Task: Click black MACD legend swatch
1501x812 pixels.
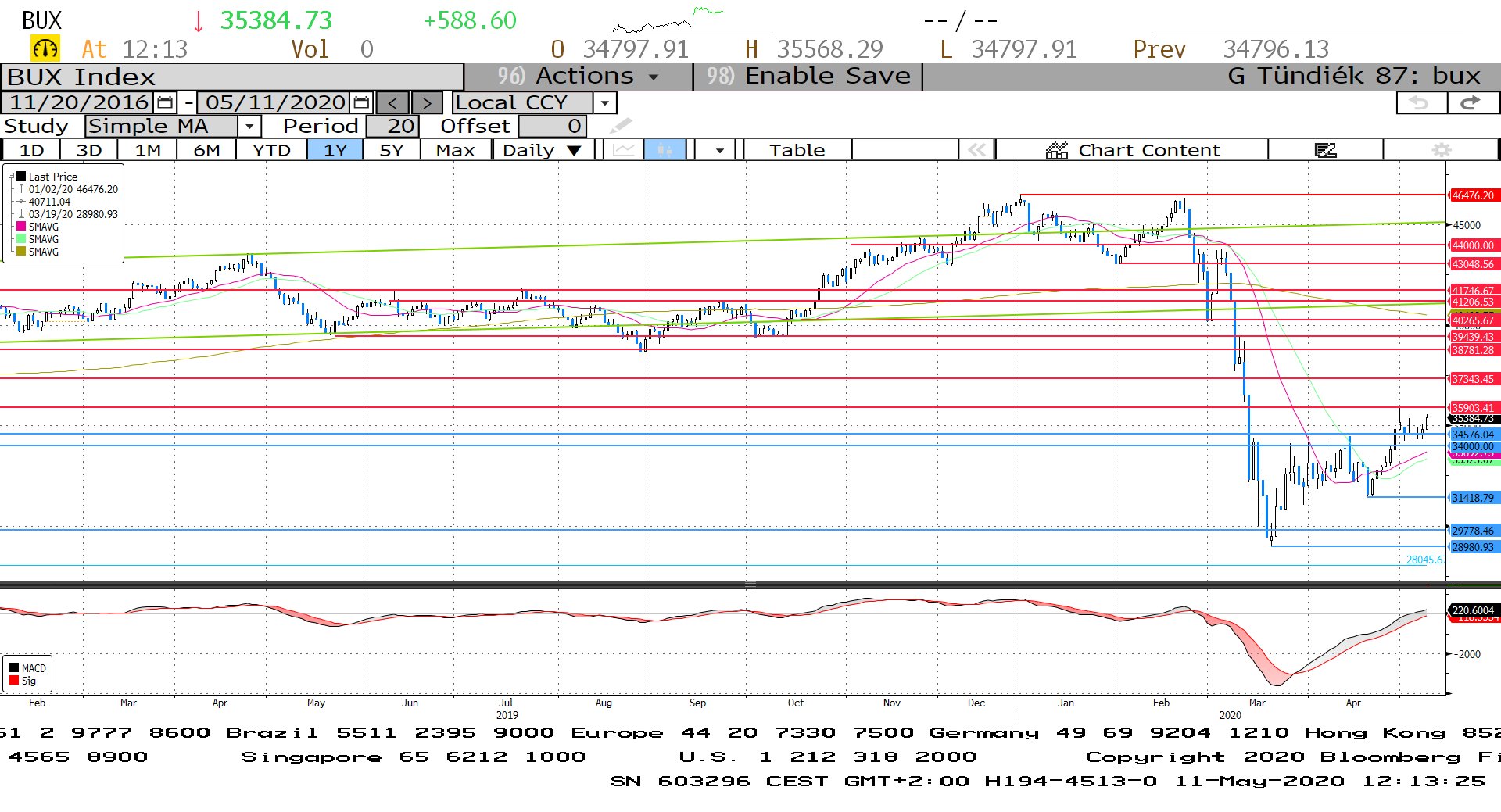Action: [x=14, y=667]
